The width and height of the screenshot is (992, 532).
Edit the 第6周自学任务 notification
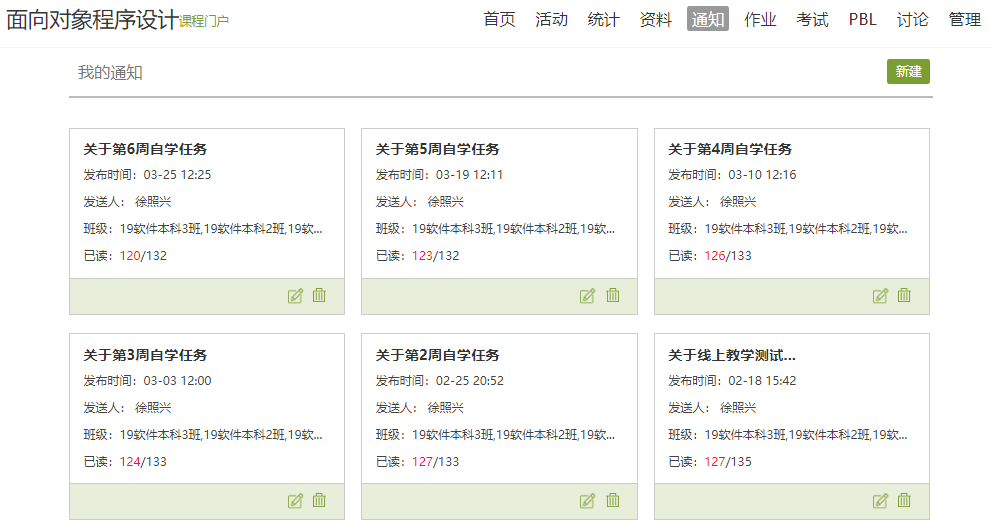point(295,295)
